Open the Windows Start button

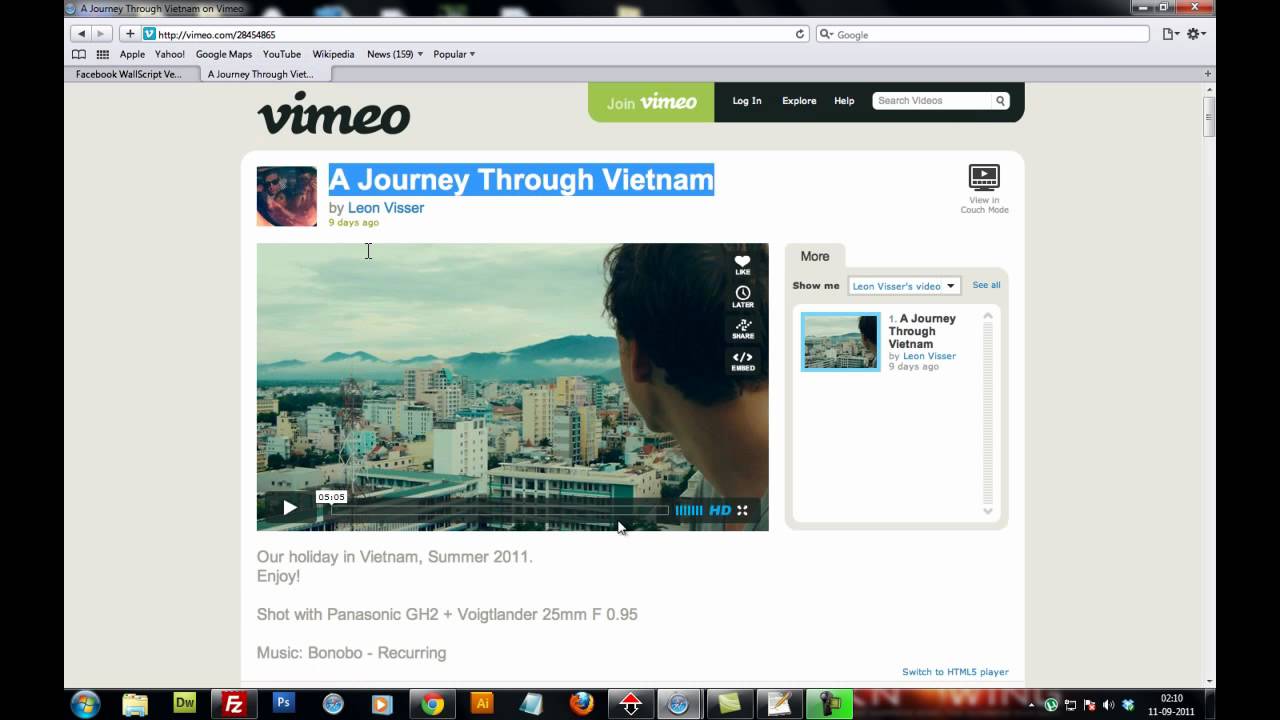85,704
